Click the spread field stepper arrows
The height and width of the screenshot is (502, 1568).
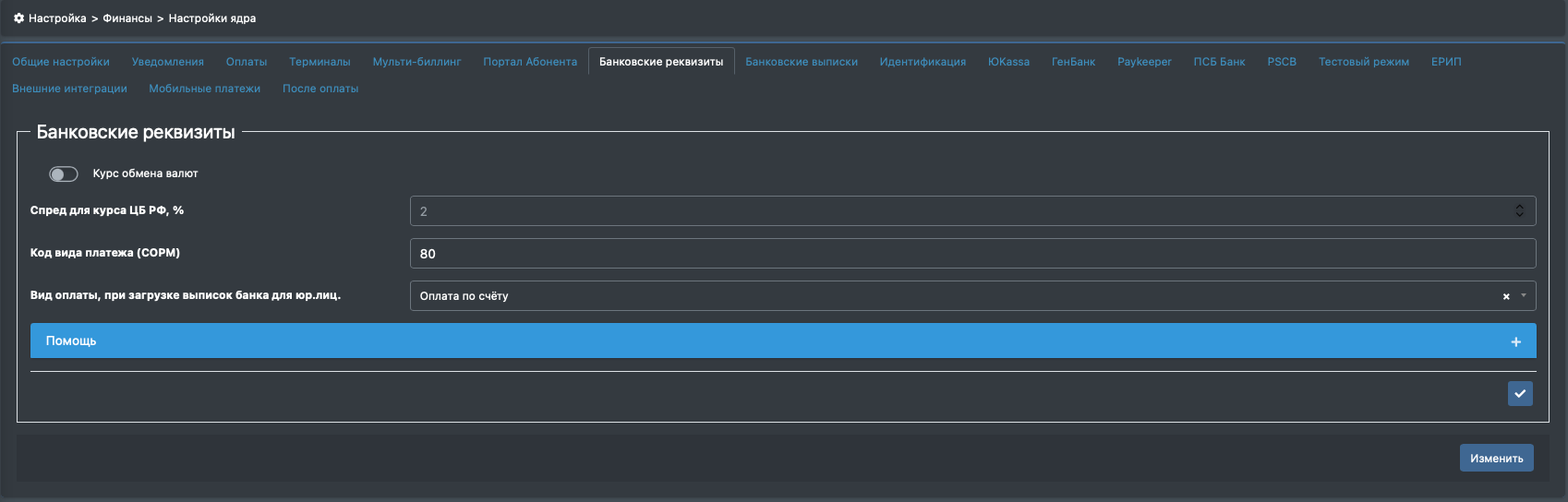[1519, 211]
